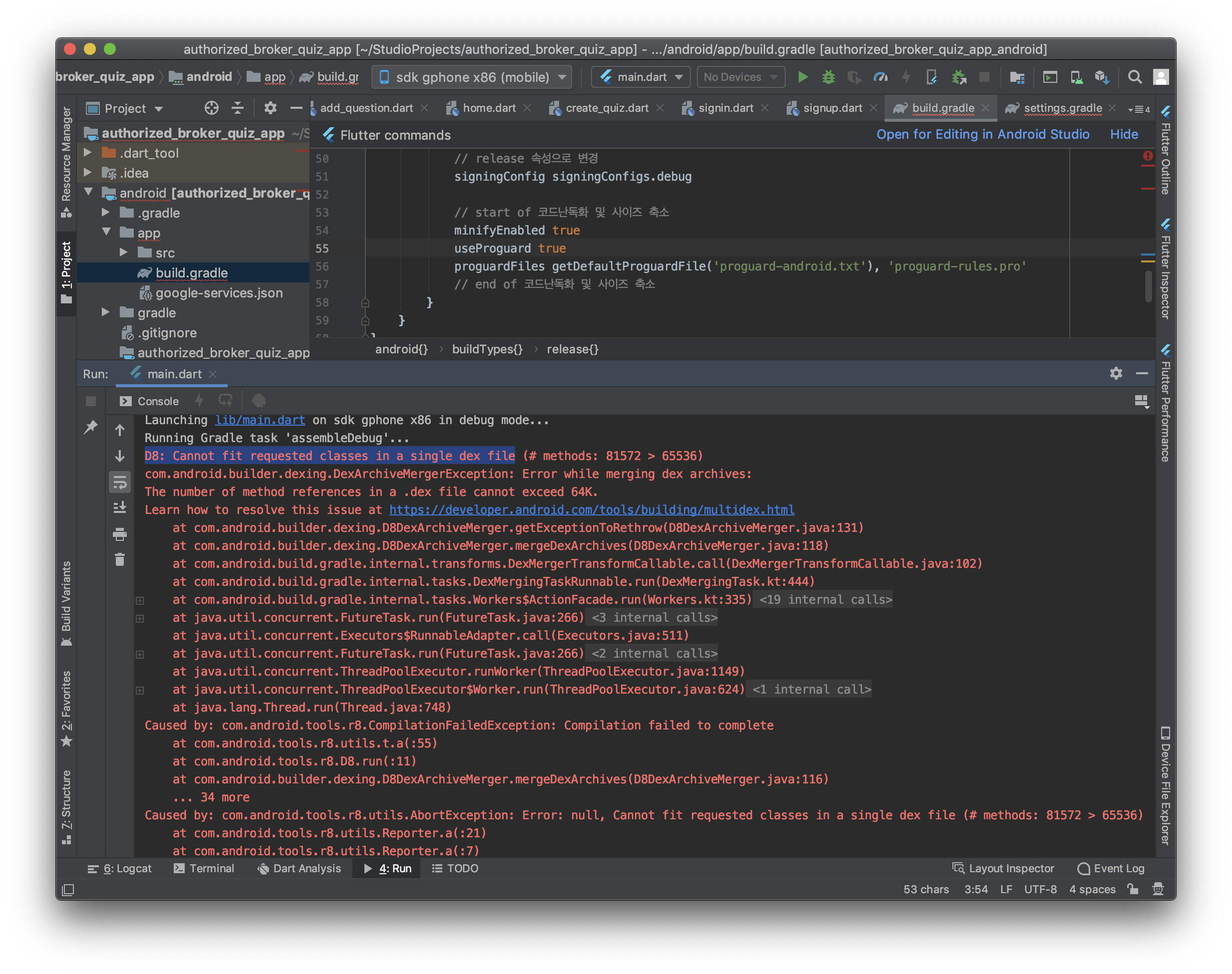Open the Search Everywhere magnifier

point(1135,77)
